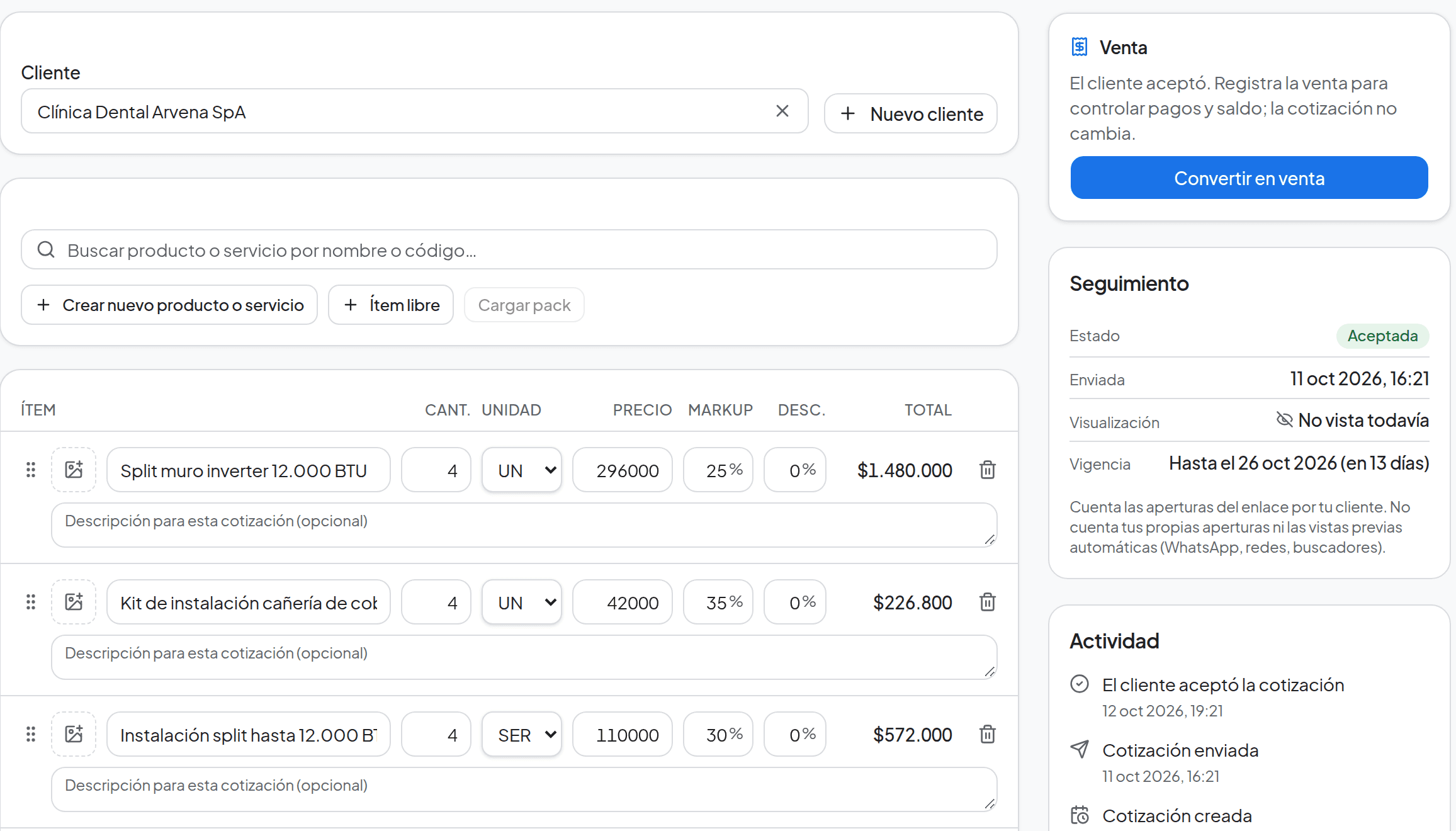Open unit dropdown for Kit de instalación
Image resolution: width=1456 pixels, height=831 pixels.
[x=522, y=602]
